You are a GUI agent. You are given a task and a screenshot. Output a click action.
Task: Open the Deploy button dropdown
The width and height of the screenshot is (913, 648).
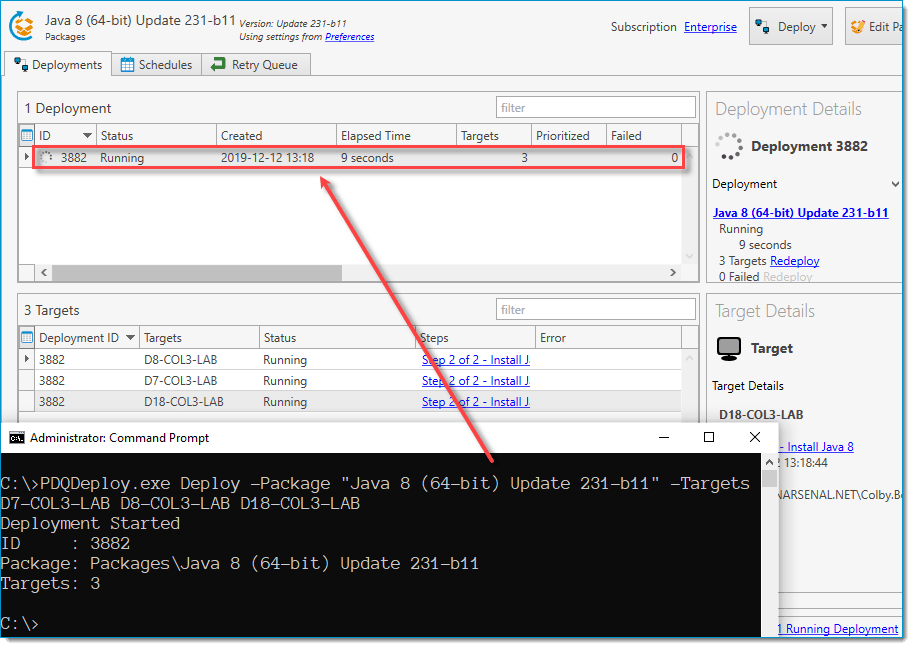tap(822, 26)
